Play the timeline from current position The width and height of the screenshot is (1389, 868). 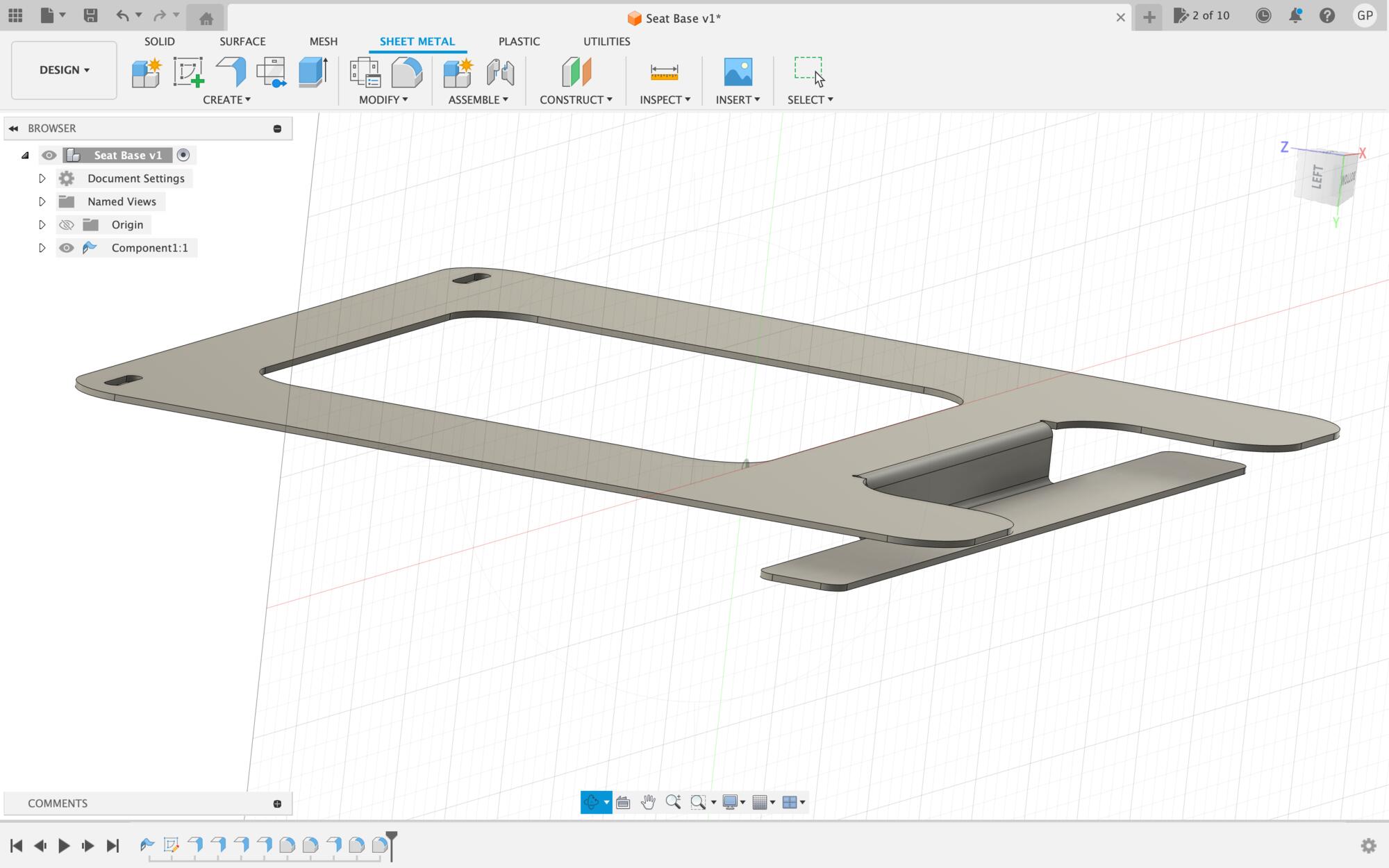click(64, 846)
